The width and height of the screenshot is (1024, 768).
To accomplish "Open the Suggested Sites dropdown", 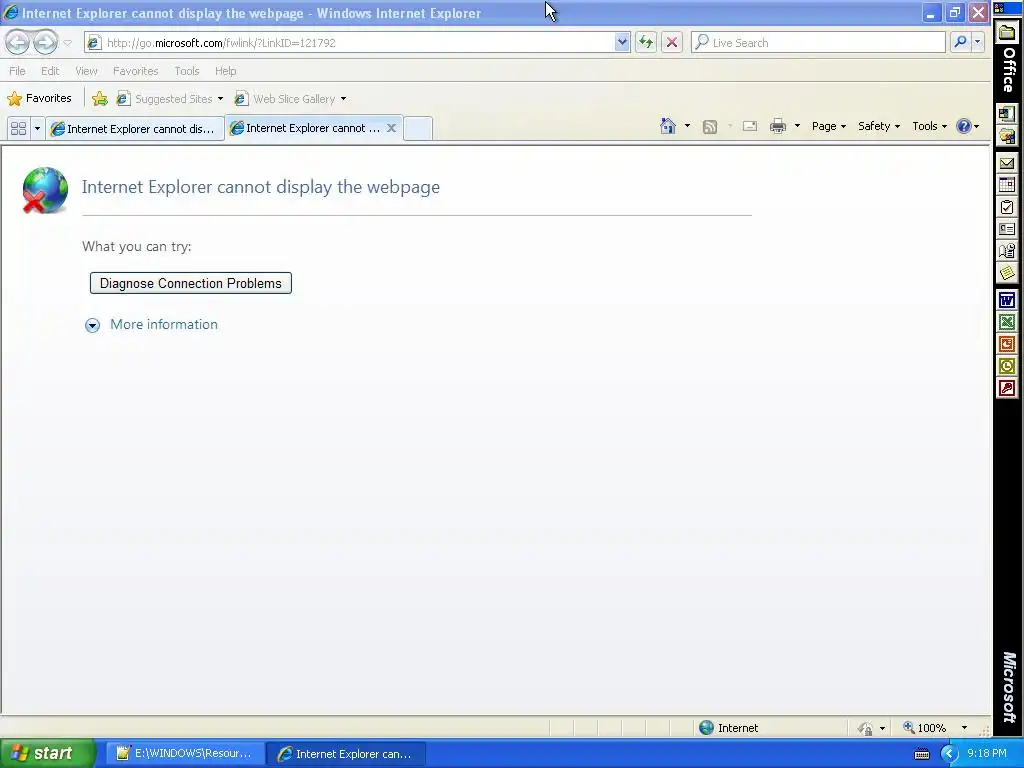I will (170, 99).
